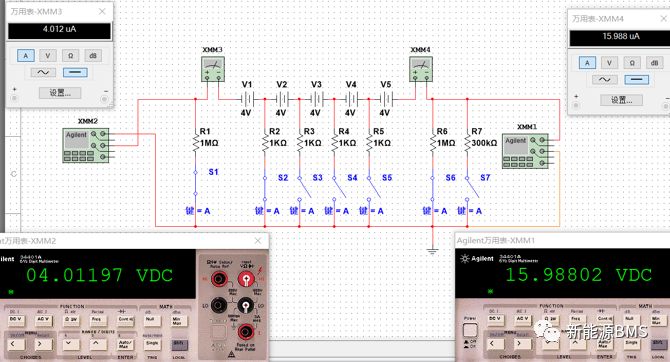This screenshot has width=670, height=362.
Task: Click the Shift key on XMM2 panel
Action: click(x=179, y=344)
